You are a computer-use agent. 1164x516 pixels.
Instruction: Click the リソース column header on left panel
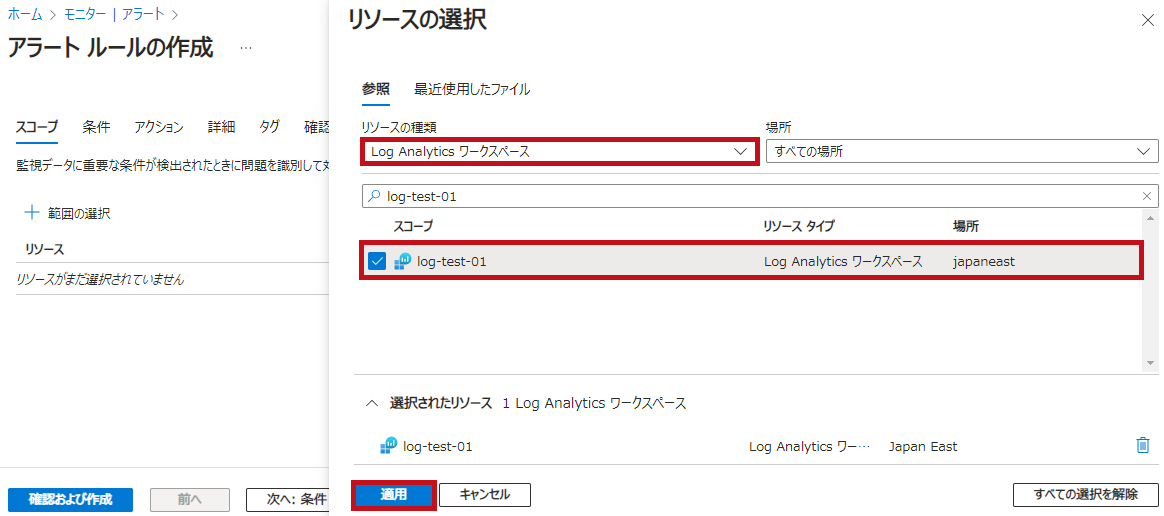[x=45, y=248]
